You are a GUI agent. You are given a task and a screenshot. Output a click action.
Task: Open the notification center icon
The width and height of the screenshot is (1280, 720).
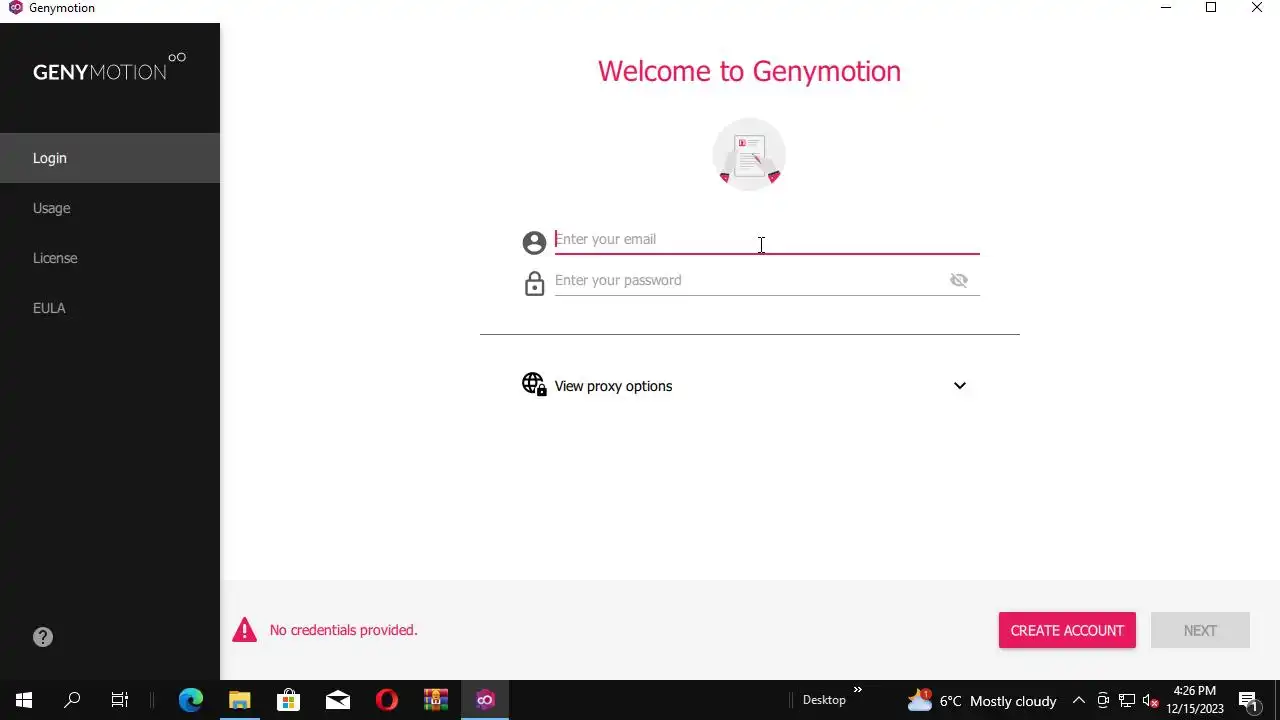pos(1249,700)
